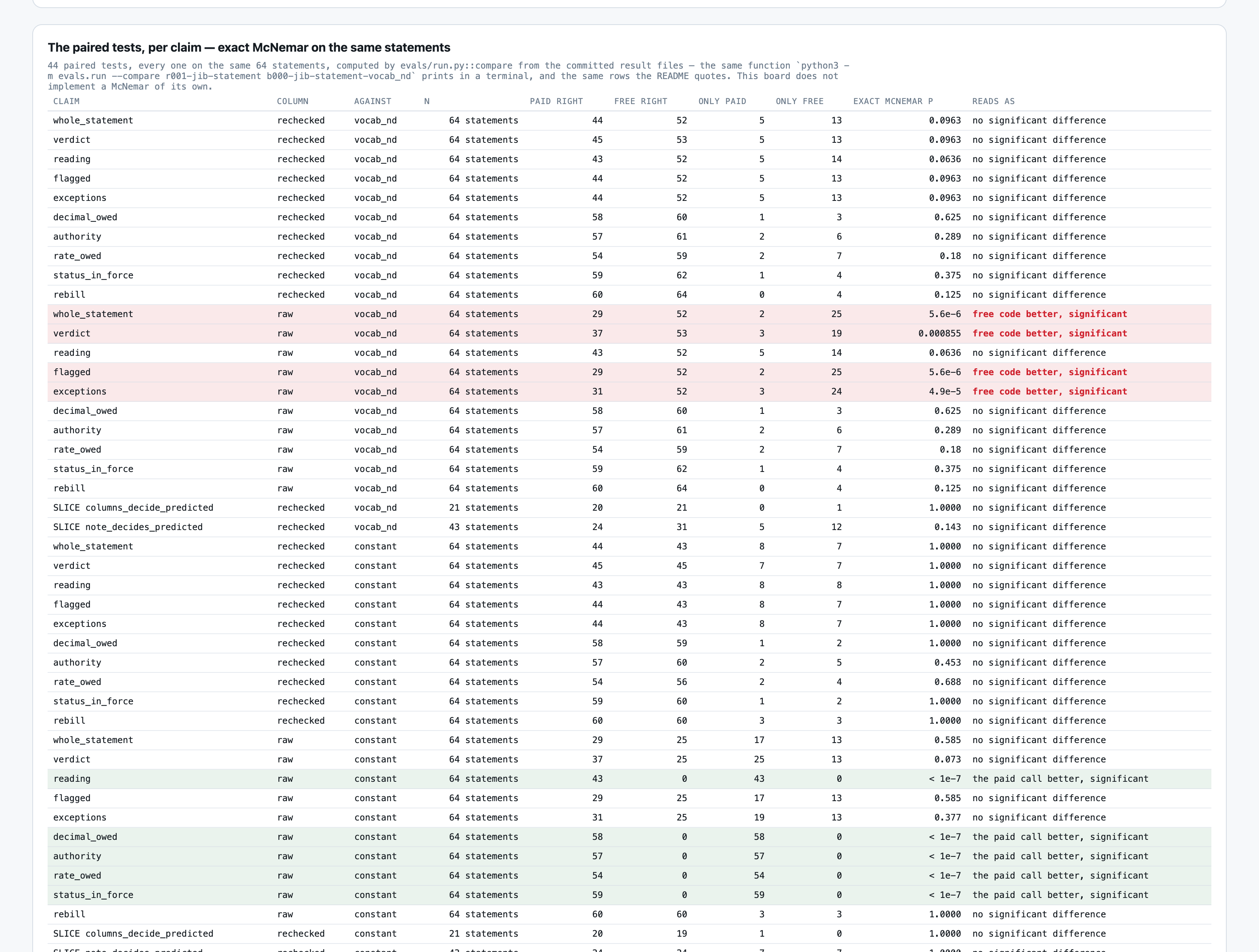Click status_in_force raw constant green row
The height and width of the screenshot is (952, 1259).
629,895
